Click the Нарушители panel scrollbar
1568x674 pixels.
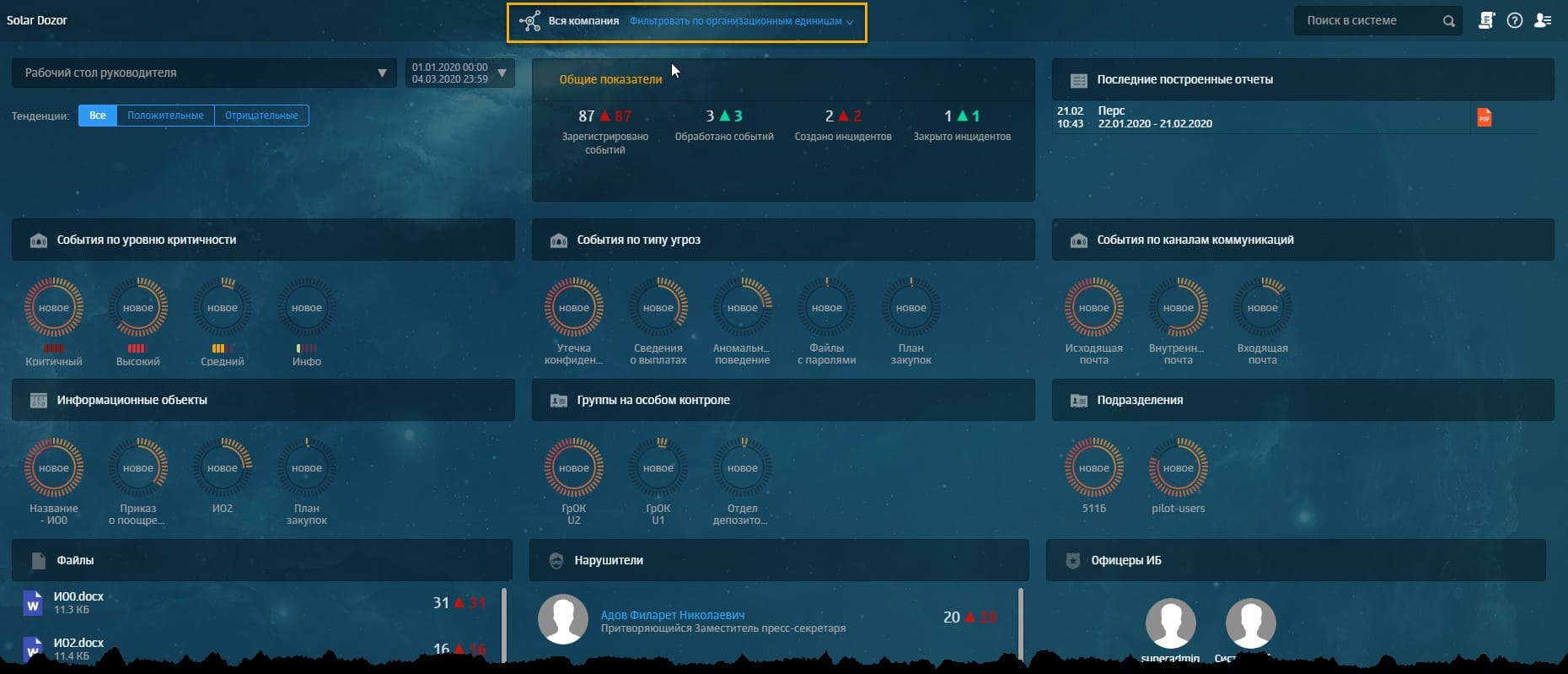click(x=1021, y=624)
